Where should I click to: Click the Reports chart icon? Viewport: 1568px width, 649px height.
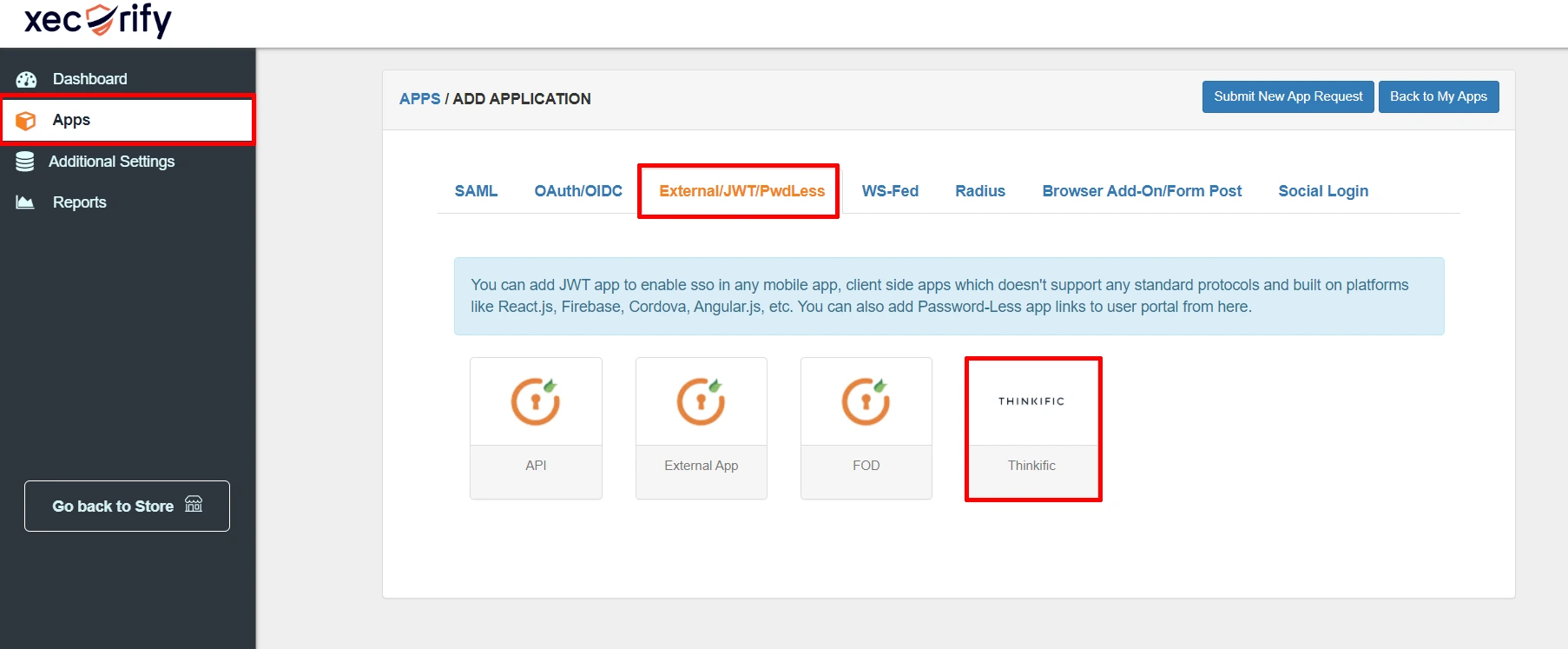point(25,202)
